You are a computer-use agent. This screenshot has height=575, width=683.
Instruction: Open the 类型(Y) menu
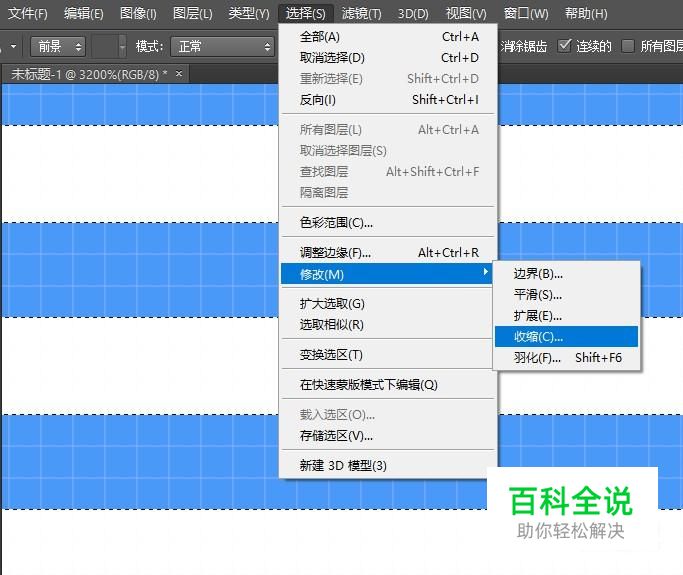click(x=249, y=14)
